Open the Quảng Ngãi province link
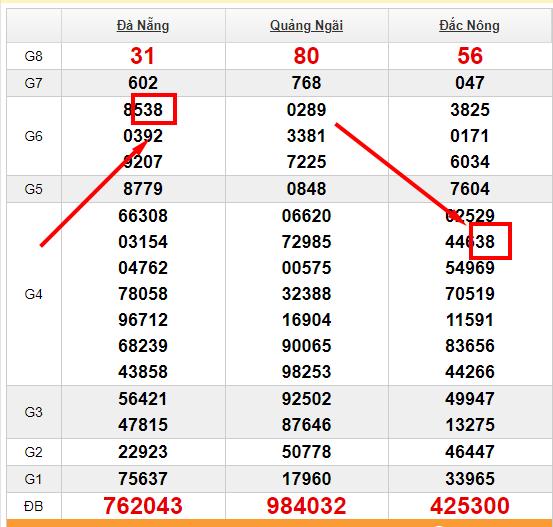Viewport: 553px width, 527px height. [306, 26]
